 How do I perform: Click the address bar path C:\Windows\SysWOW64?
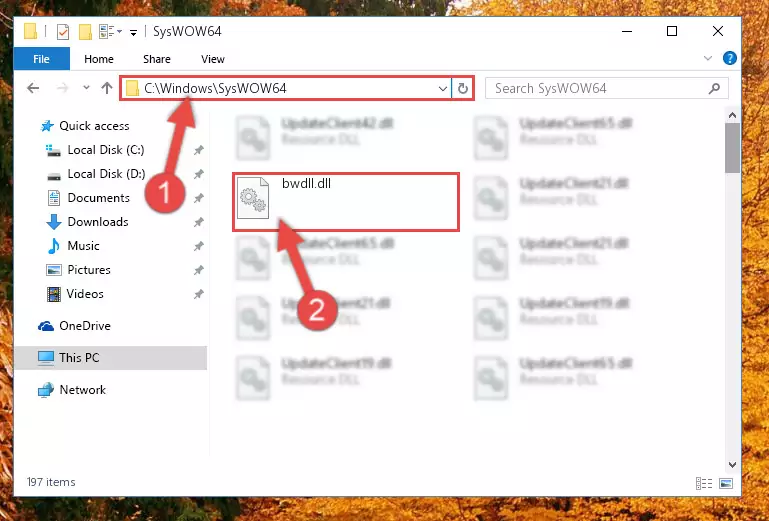pyautogui.click(x=215, y=88)
